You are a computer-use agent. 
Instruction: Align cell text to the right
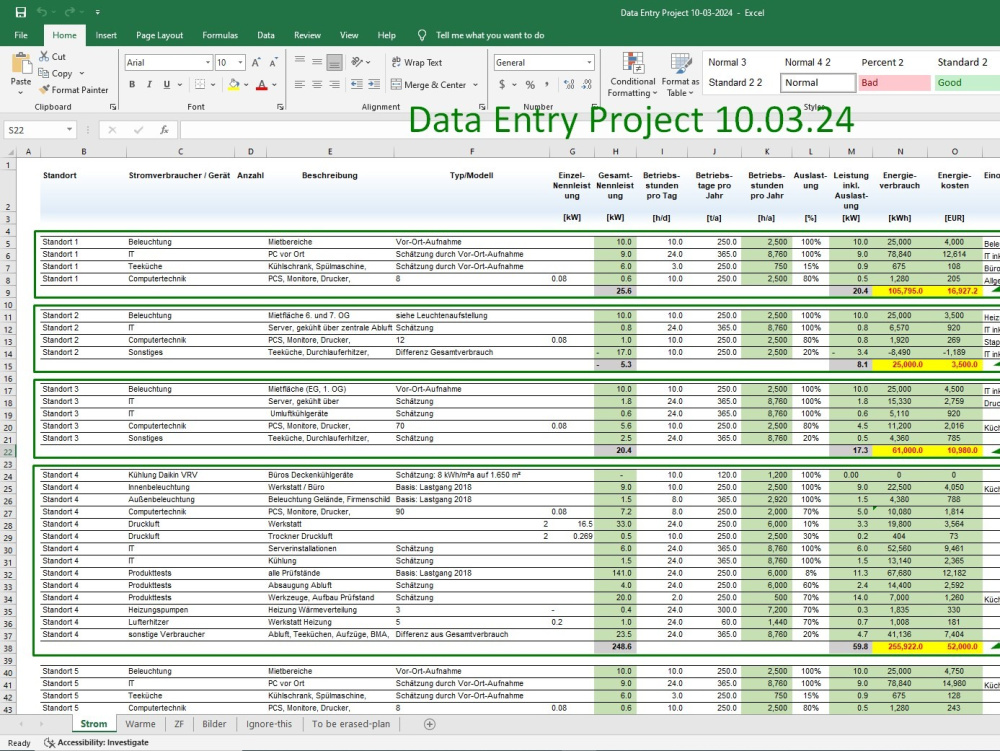click(x=334, y=84)
